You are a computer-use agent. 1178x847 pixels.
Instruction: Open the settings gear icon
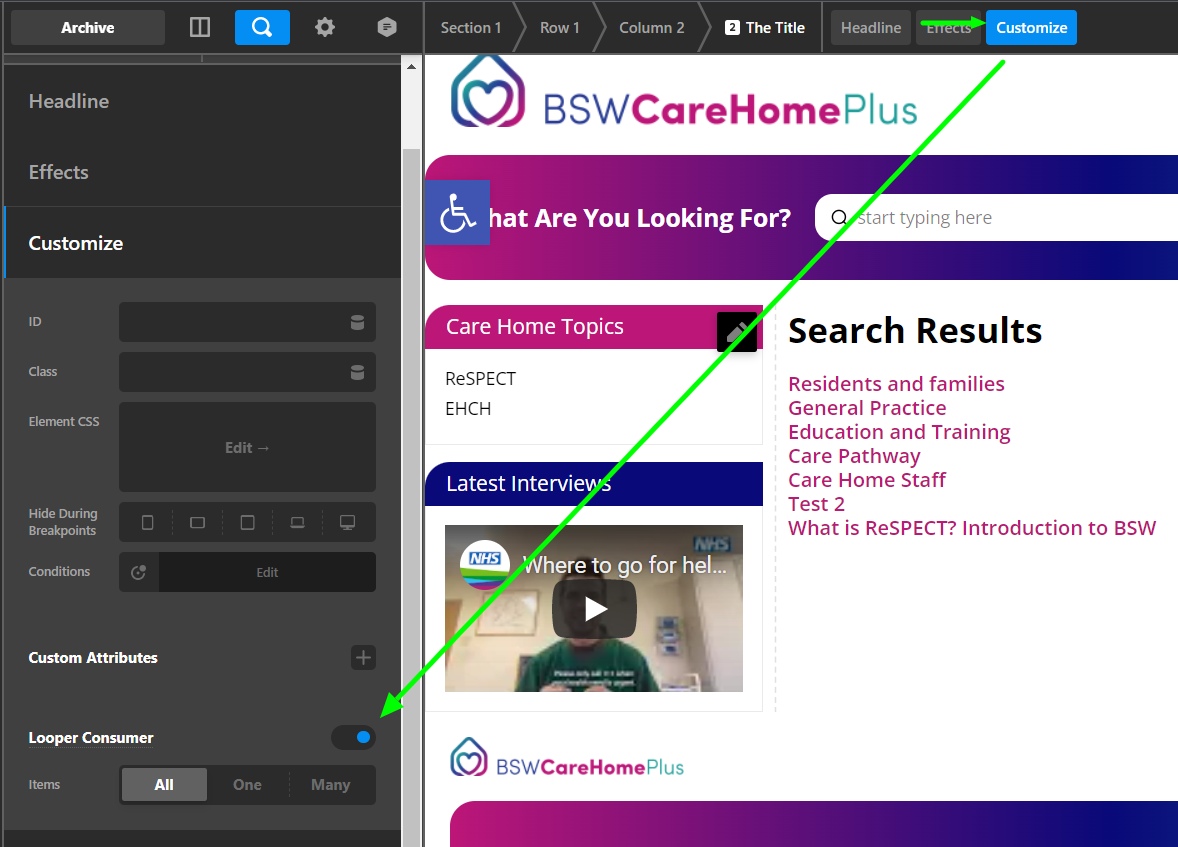point(325,28)
